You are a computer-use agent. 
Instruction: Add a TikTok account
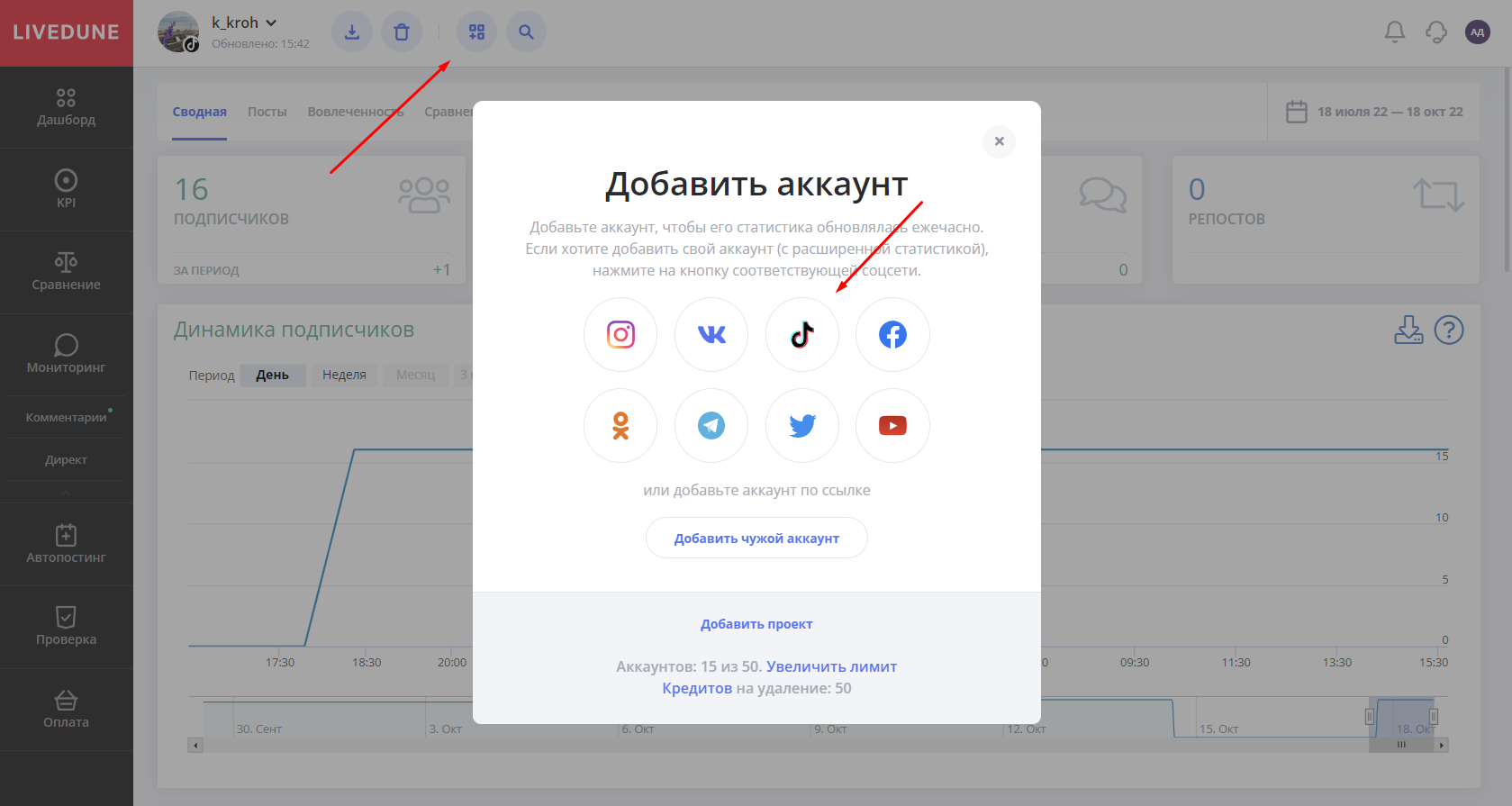802,334
